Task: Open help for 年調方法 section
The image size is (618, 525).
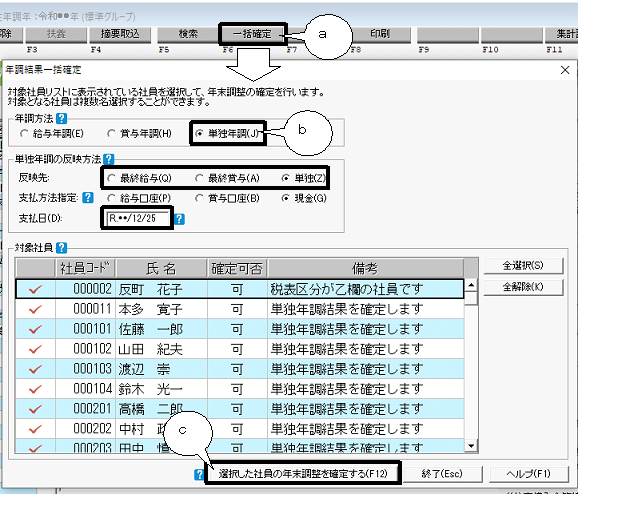Action: [x=61, y=118]
